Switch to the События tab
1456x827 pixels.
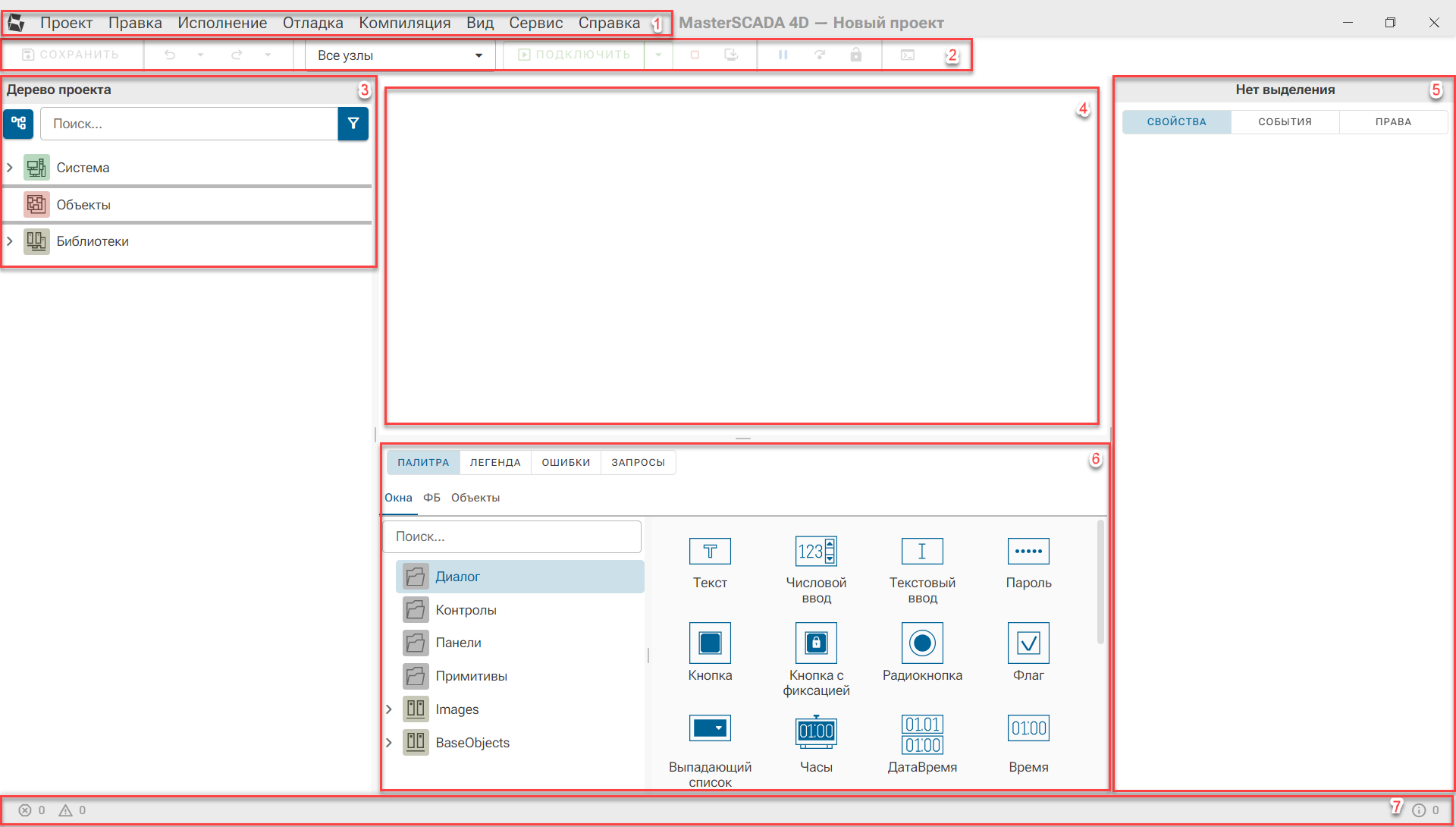(x=1285, y=122)
